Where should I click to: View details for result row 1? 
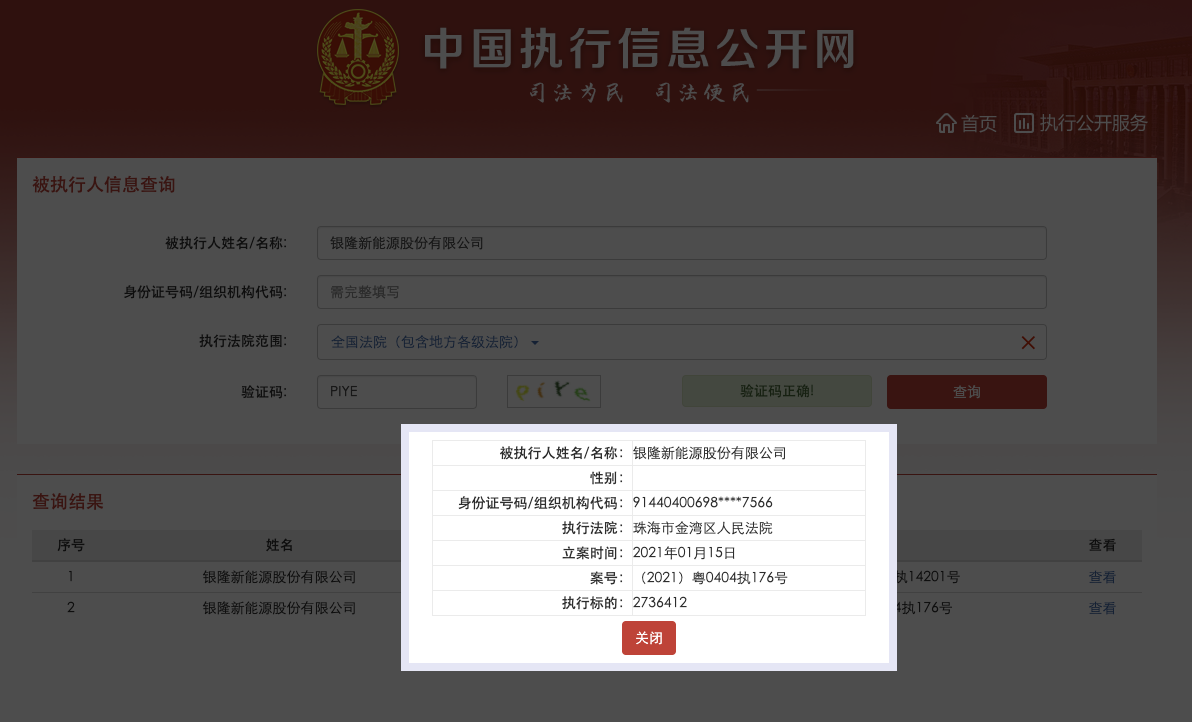pyautogui.click(x=1102, y=577)
